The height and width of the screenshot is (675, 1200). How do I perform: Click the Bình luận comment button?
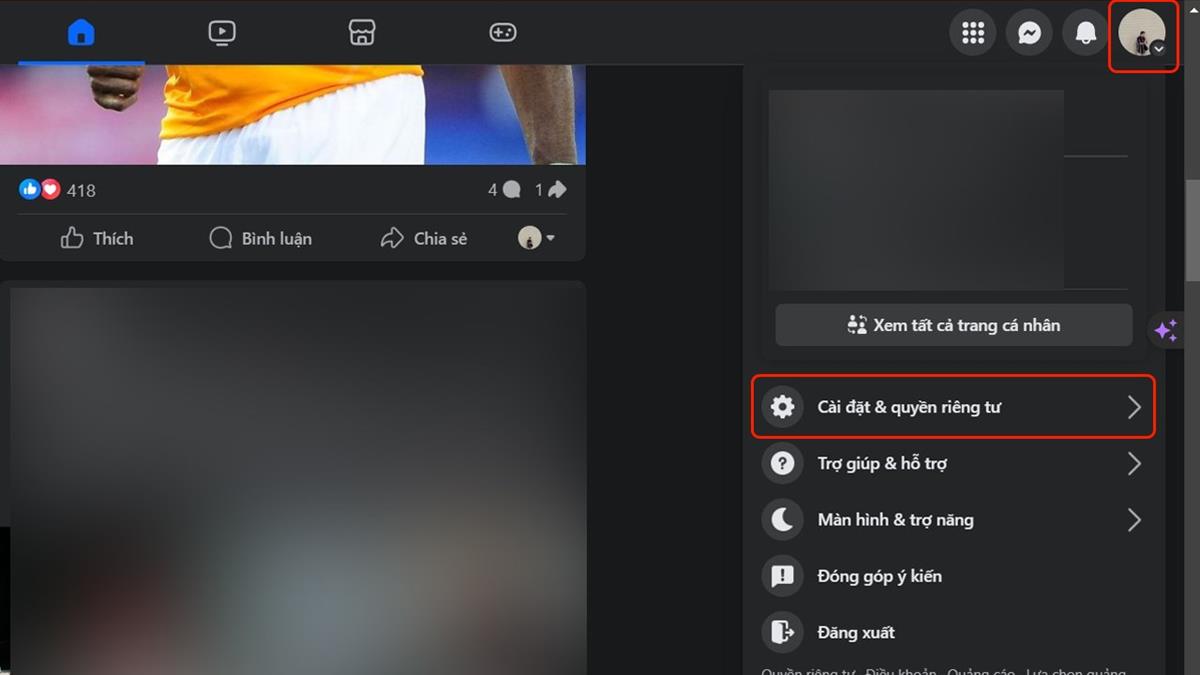[260, 238]
